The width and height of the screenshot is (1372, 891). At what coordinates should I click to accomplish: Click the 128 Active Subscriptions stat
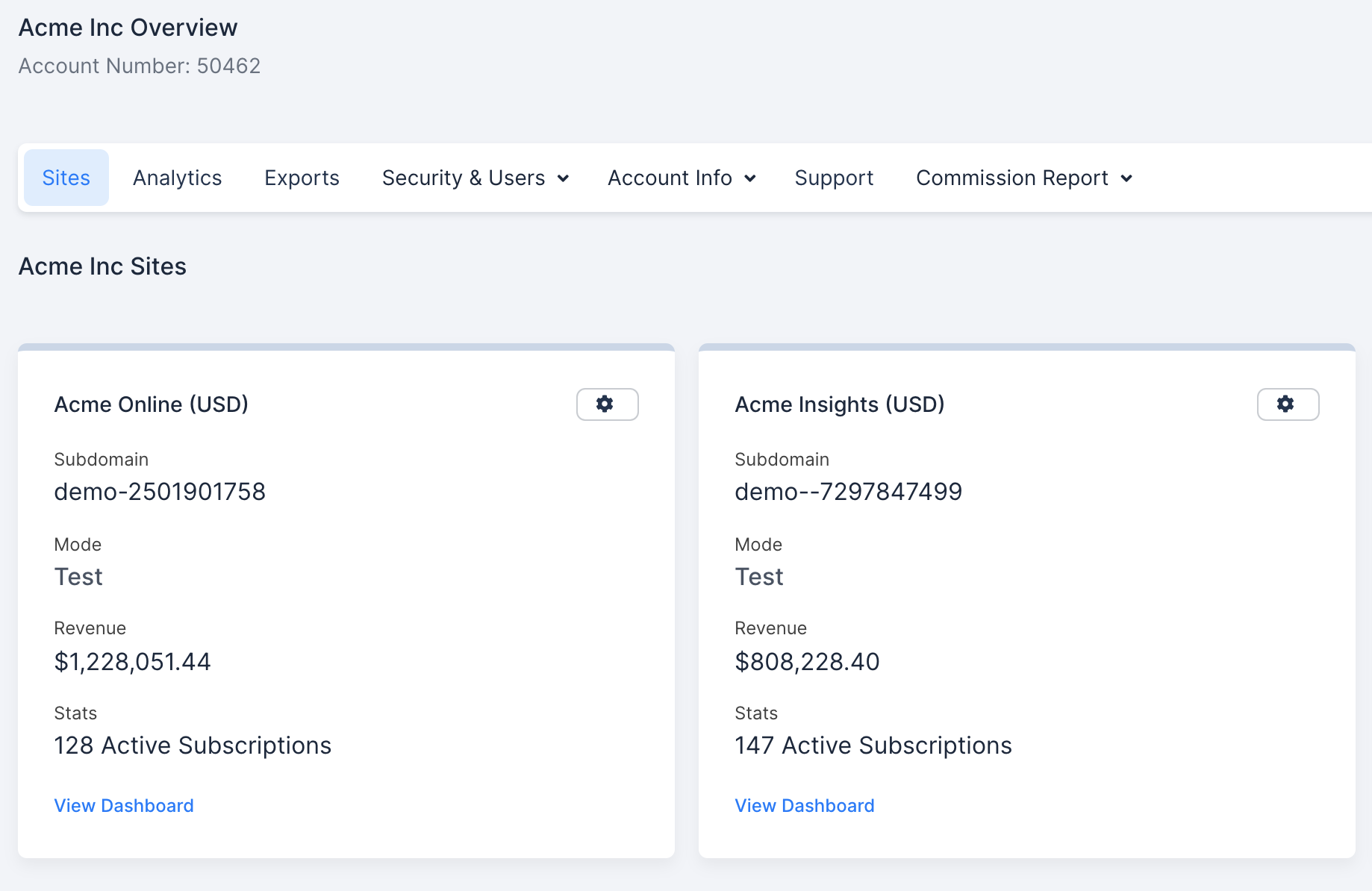click(193, 745)
